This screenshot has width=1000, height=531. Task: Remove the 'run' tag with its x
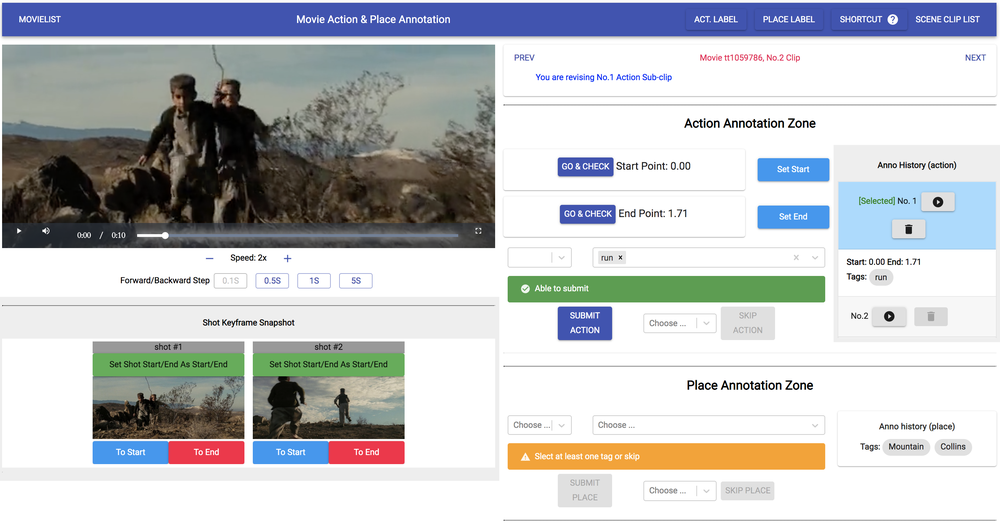(620, 258)
